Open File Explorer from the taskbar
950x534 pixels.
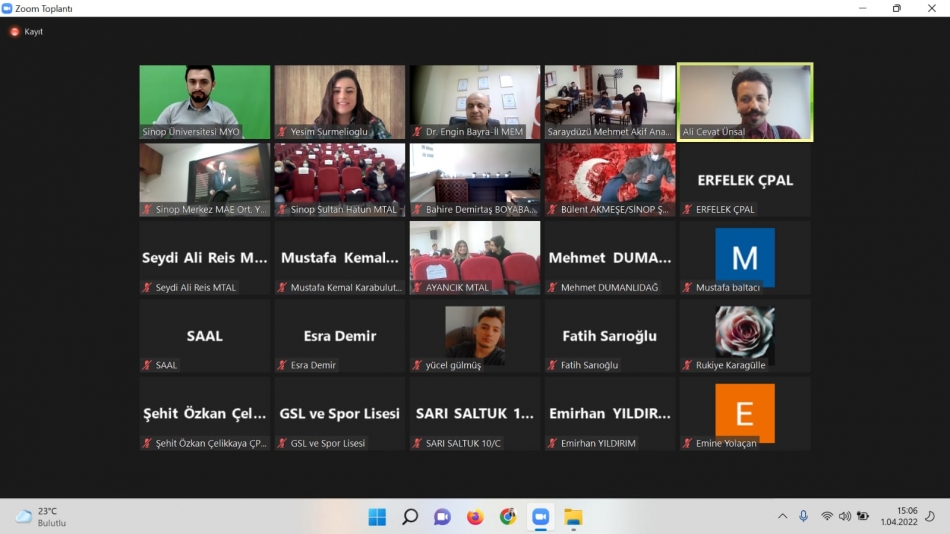[573, 516]
